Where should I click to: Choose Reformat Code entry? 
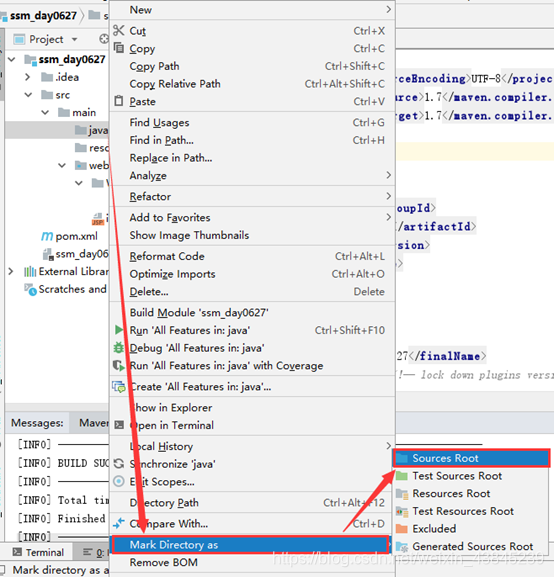[252, 256]
